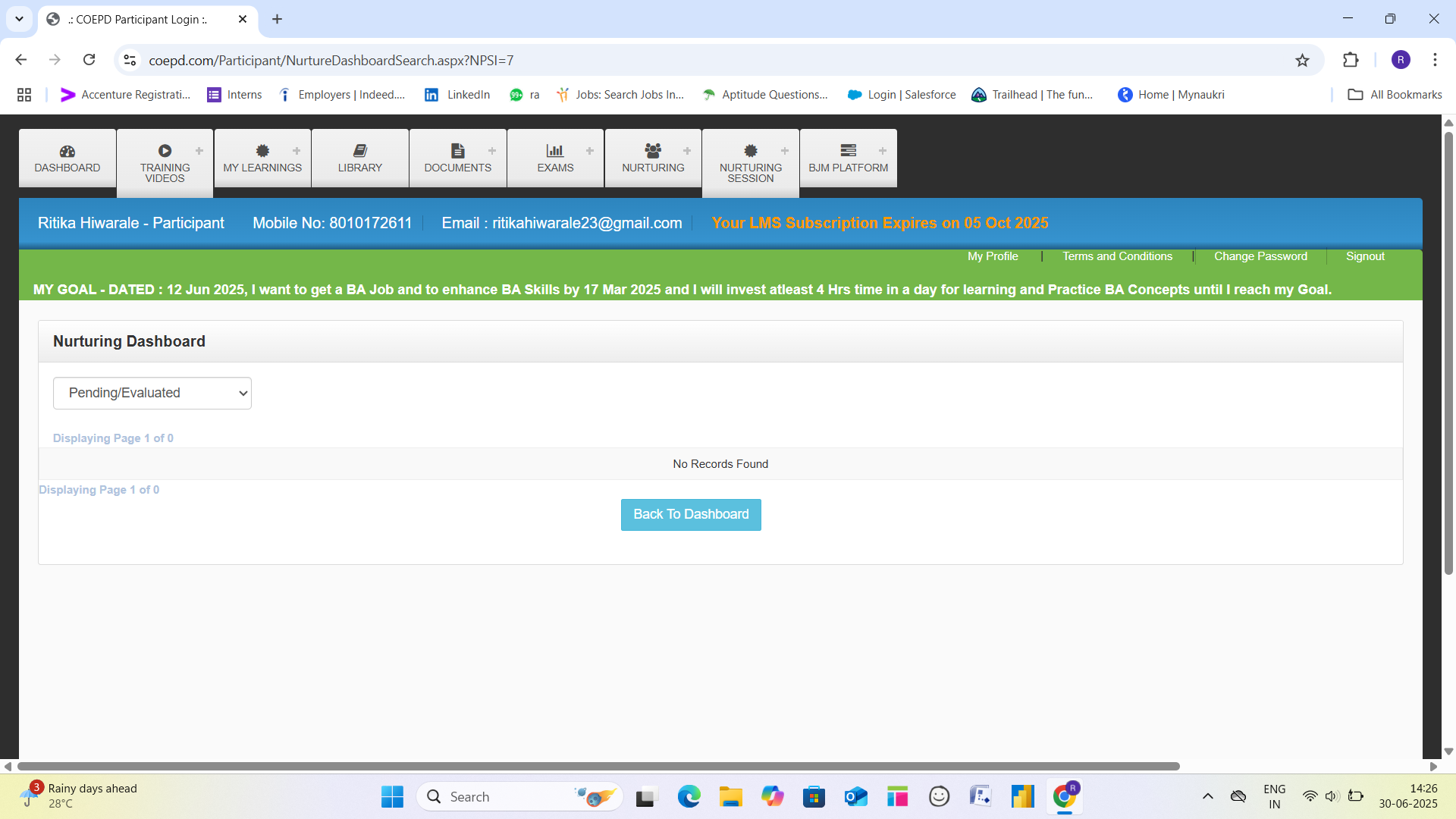Click Back To Dashboard button
1456x819 pixels.
[x=691, y=514]
